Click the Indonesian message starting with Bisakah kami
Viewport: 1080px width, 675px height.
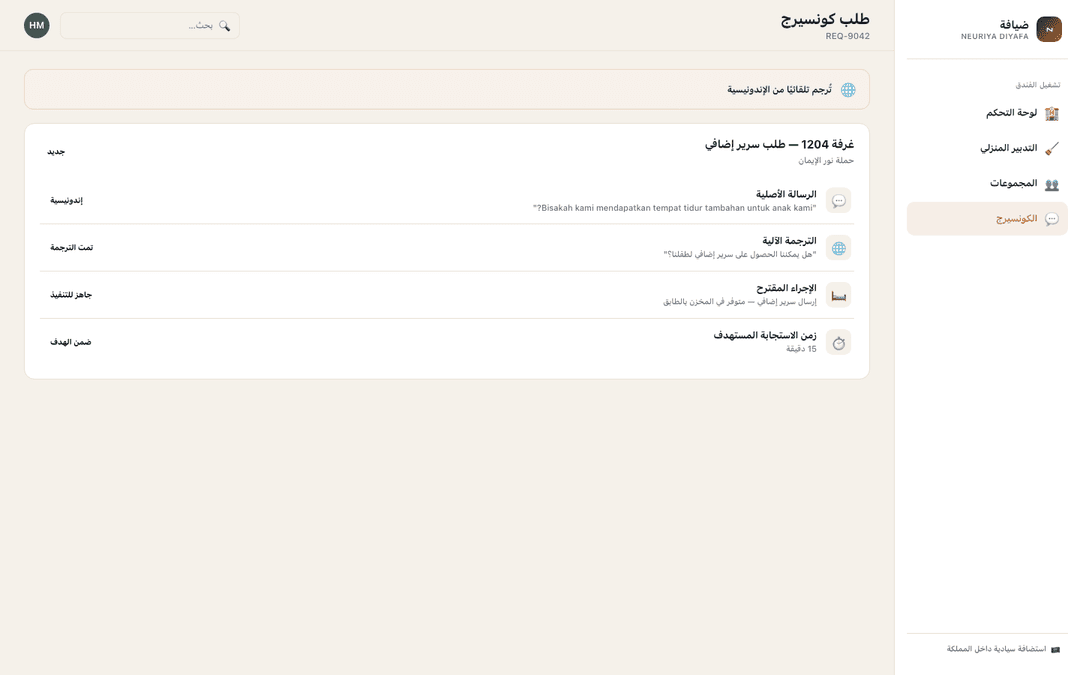click(674, 208)
